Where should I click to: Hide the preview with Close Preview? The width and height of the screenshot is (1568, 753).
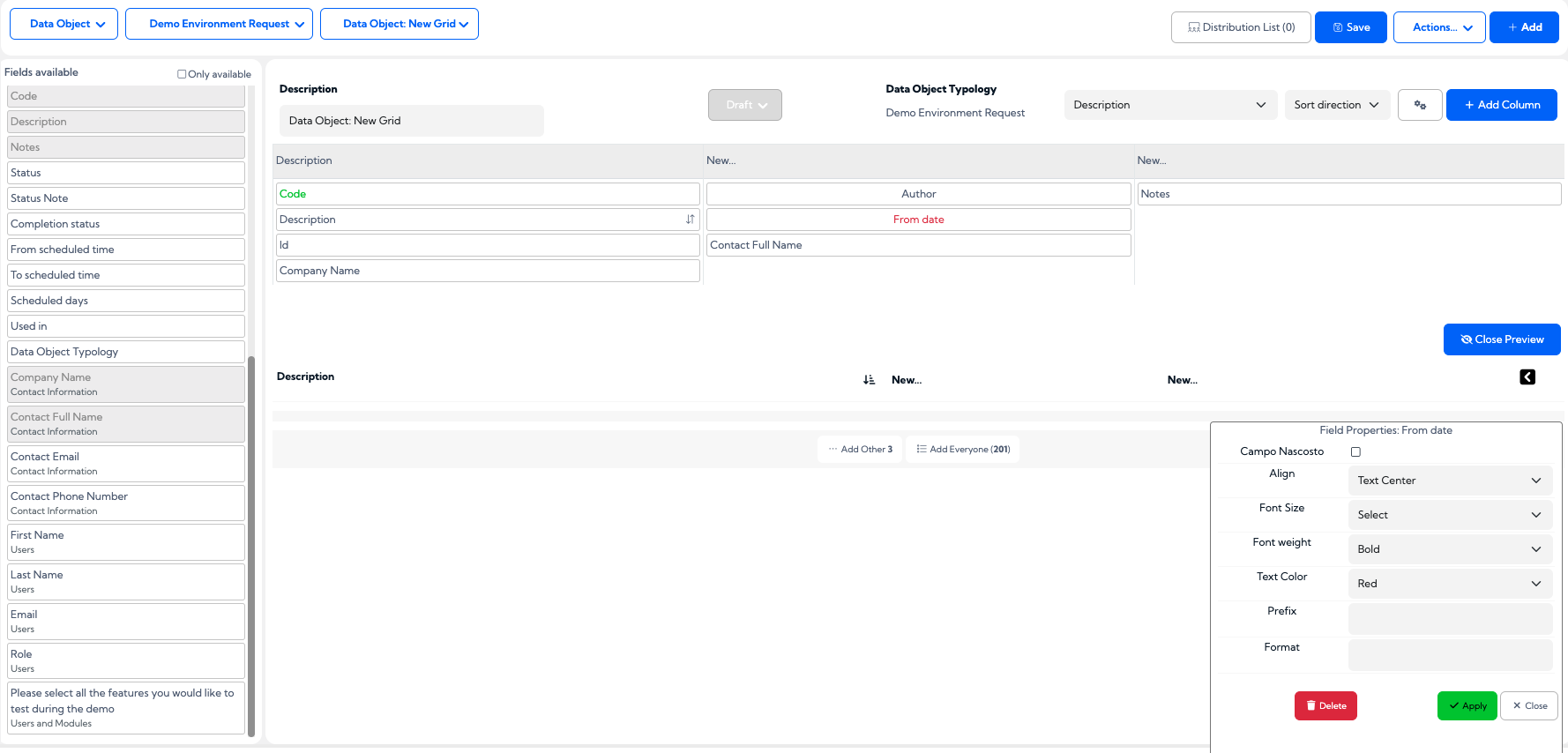[1502, 339]
